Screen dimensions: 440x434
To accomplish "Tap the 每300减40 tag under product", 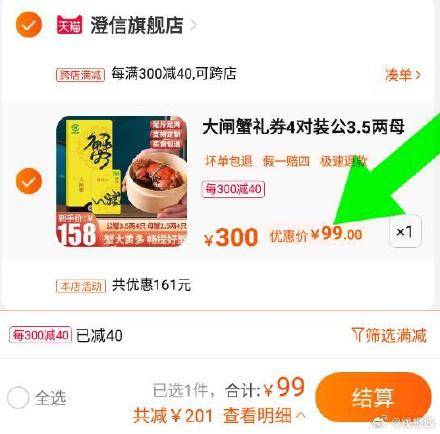I will point(233,189).
